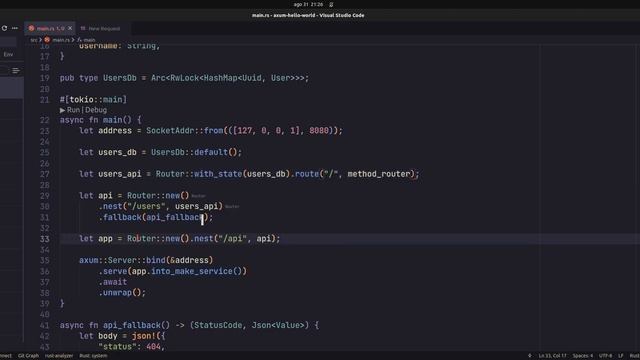
Task: Change the file encoding UTF-8
Action: click(x=605, y=356)
